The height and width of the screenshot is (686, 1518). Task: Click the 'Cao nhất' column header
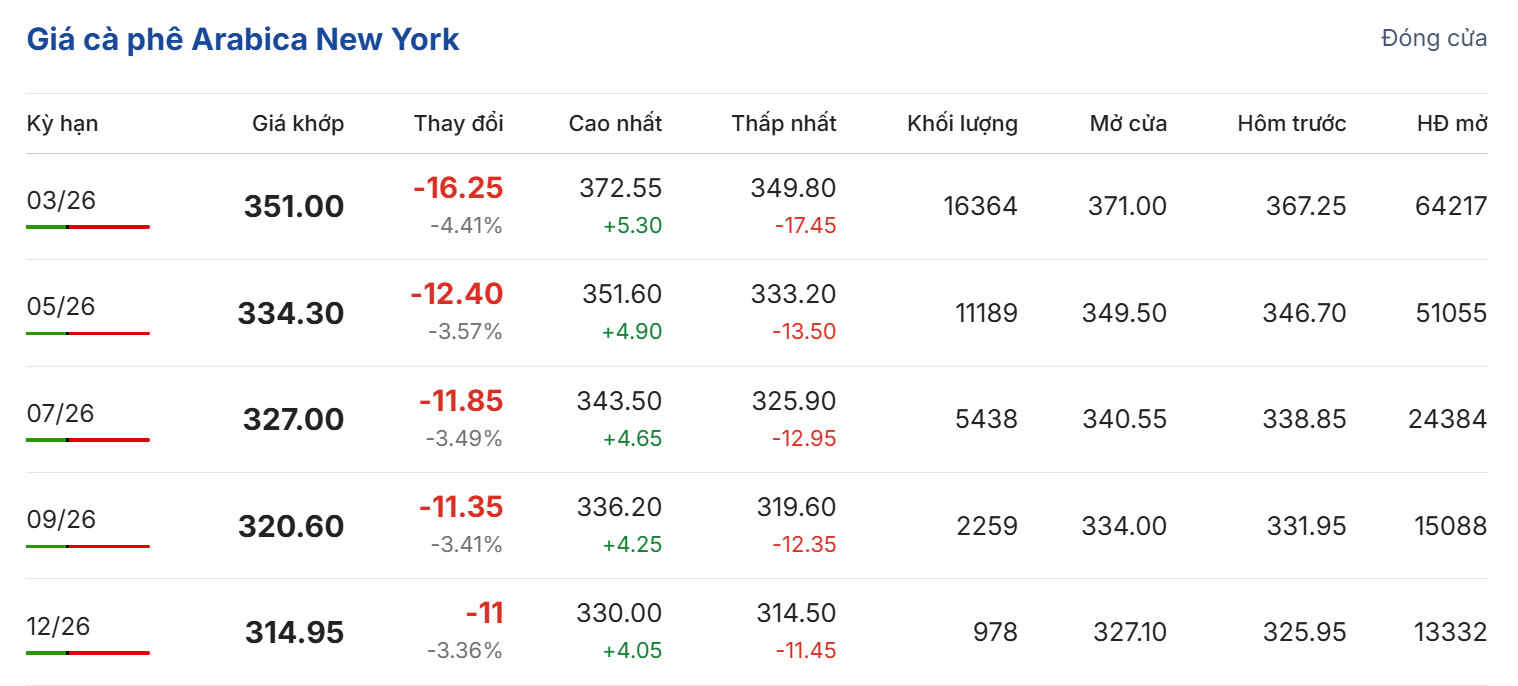pyautogui.click(x=615, y=124)
